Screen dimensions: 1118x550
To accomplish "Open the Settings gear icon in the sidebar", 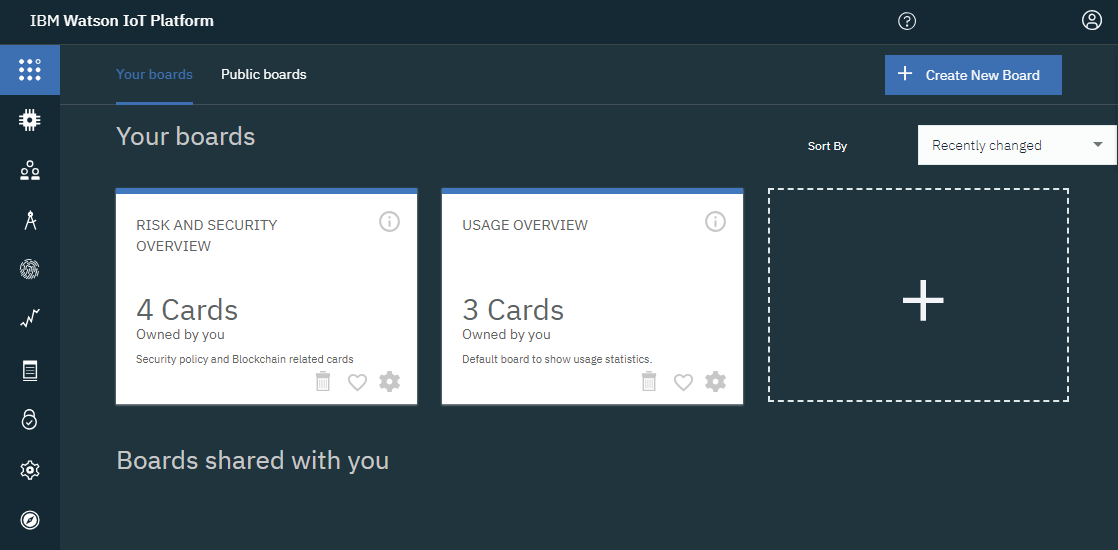I will pyautogui.click(x=30, y=470).
